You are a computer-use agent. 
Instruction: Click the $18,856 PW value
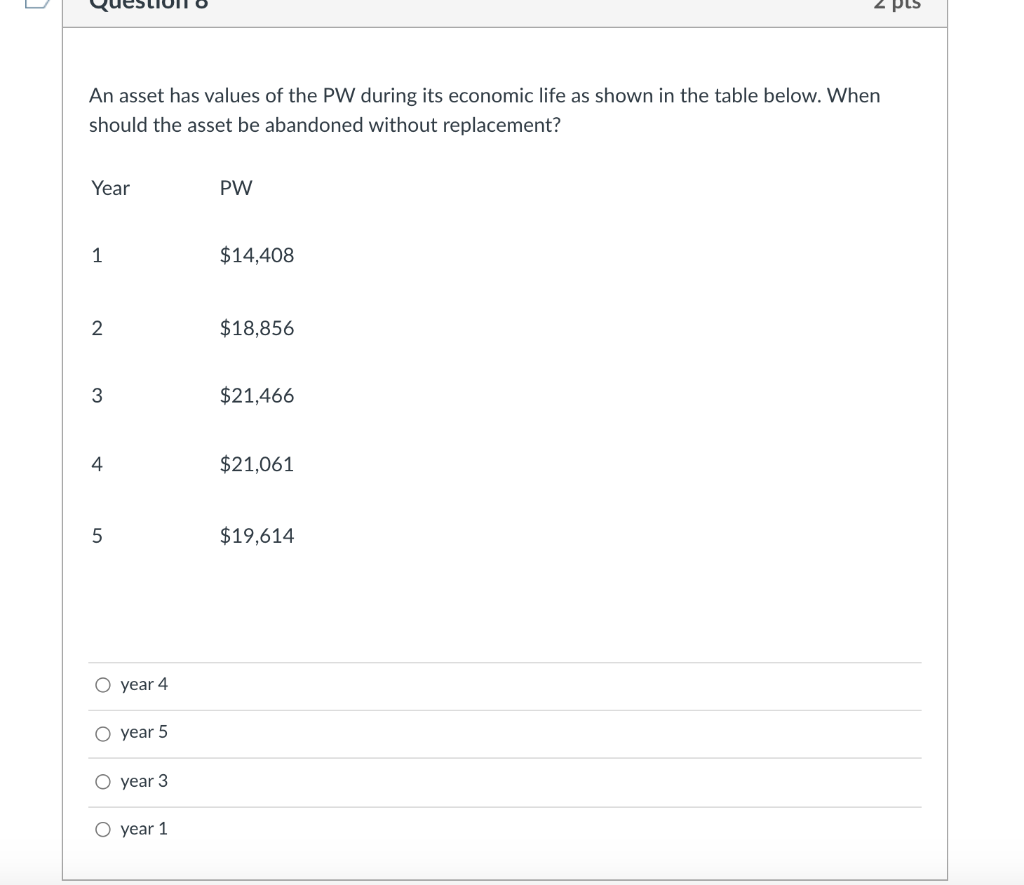(x=257, y=328)
